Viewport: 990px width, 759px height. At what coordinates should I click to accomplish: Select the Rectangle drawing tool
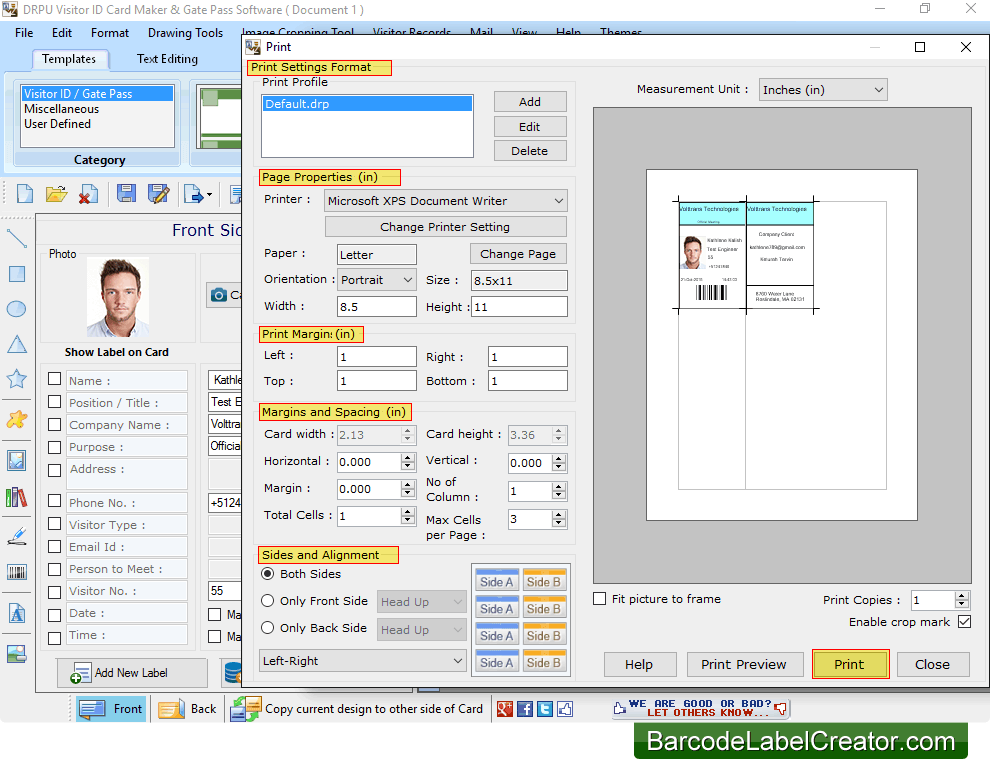[x=16, y=274]
